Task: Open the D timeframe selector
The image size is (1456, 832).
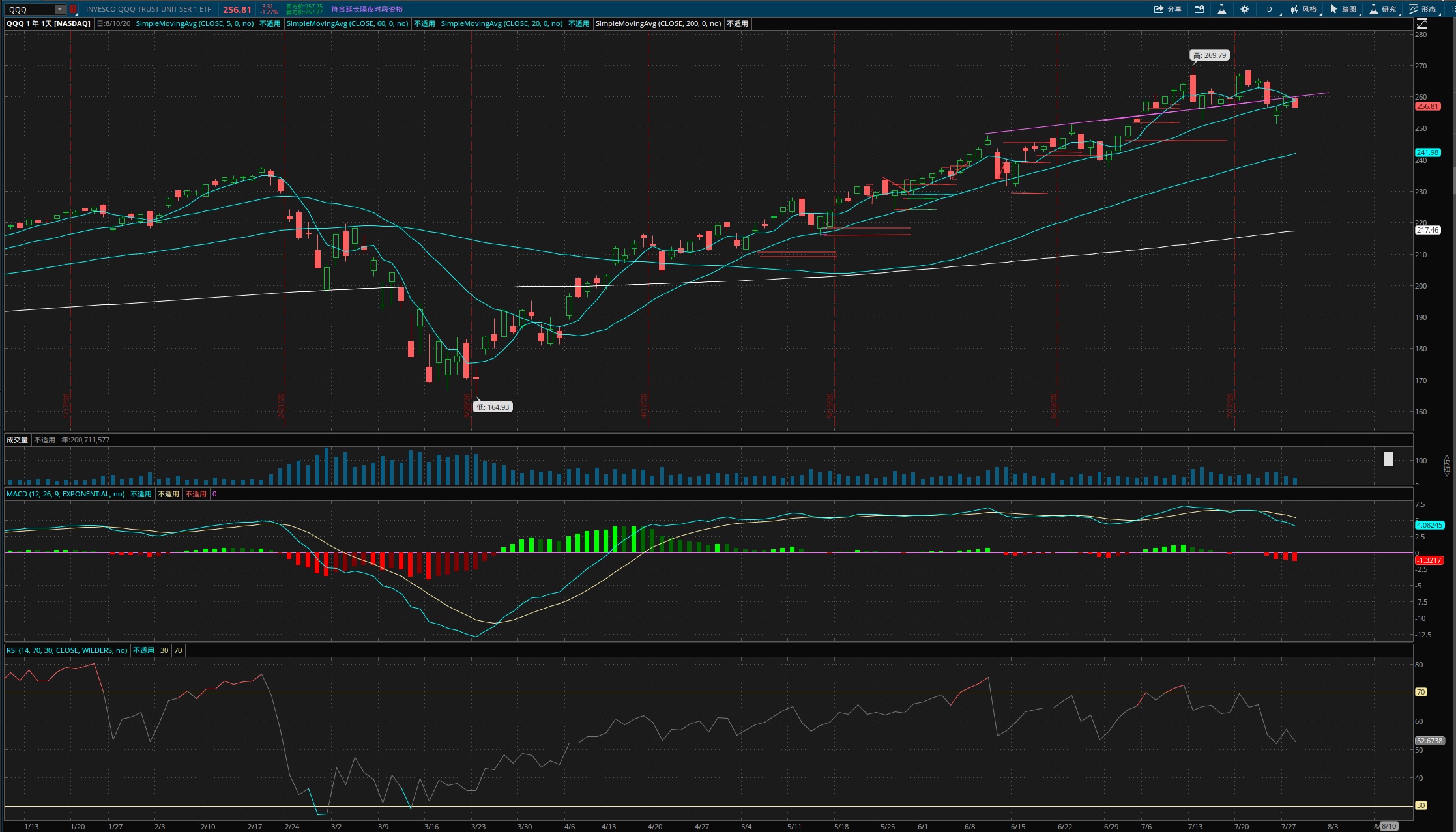Action: coord(1270,9)
